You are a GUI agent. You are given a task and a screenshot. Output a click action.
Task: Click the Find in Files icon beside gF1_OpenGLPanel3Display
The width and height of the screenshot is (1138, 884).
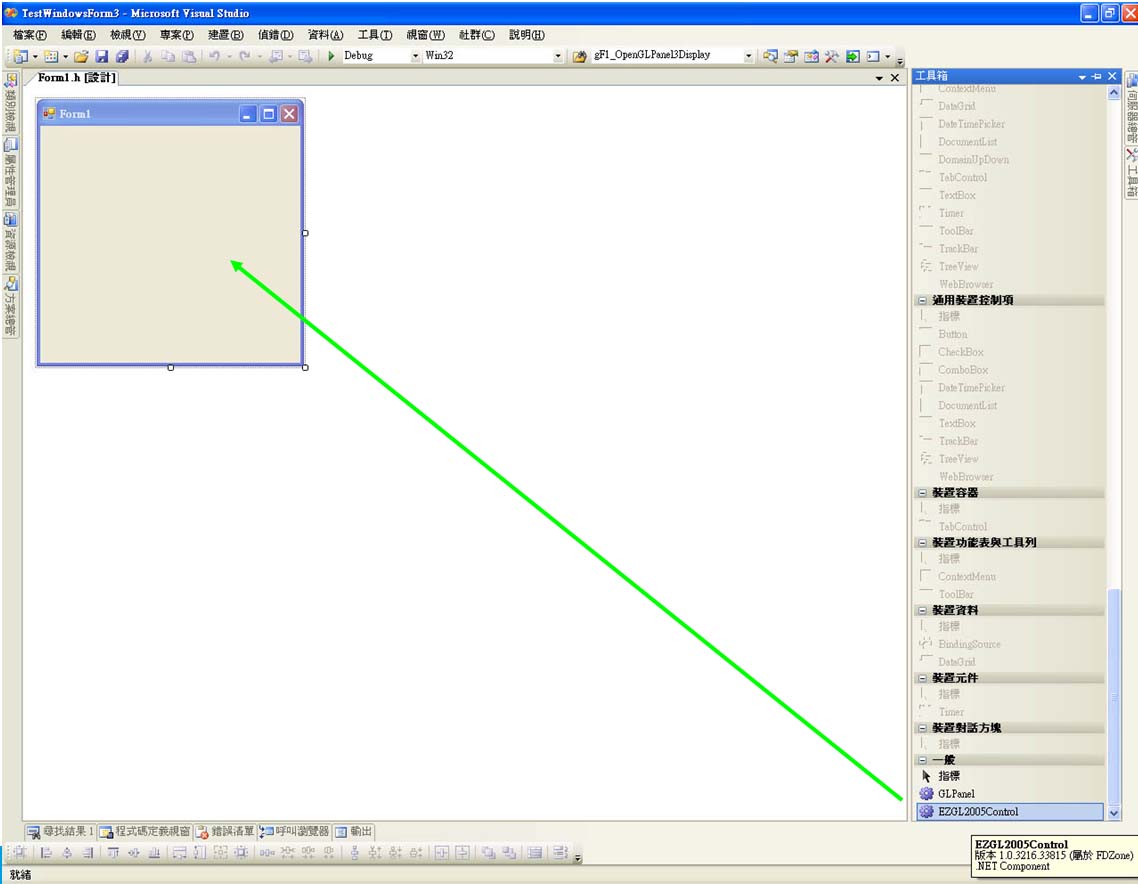[579, 57]
